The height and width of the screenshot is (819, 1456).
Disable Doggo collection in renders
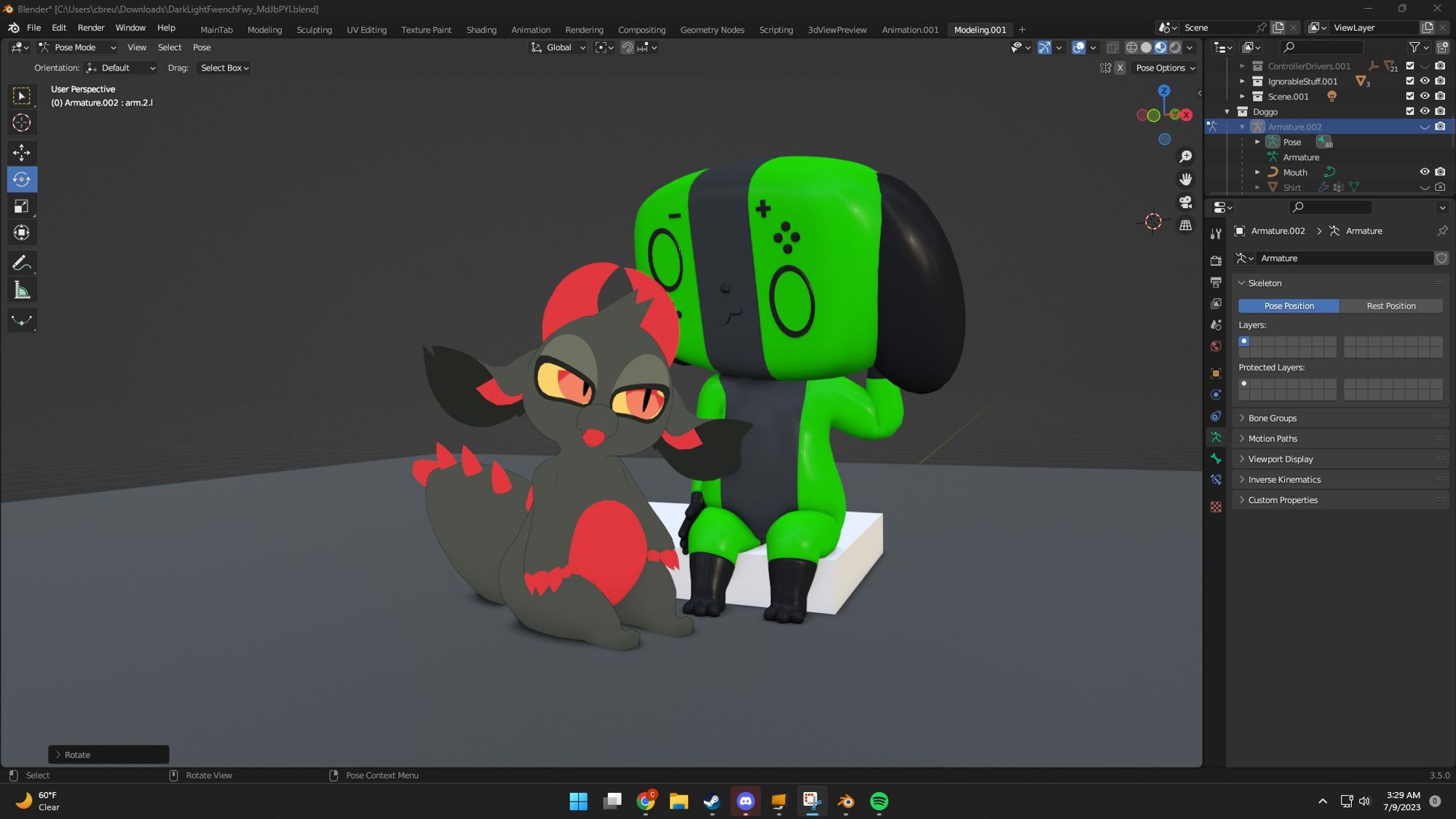click(1440, 111)
